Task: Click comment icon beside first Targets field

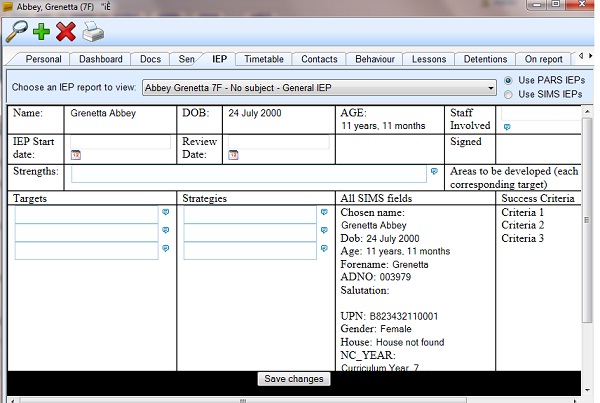Action: (x=165, y=212)
